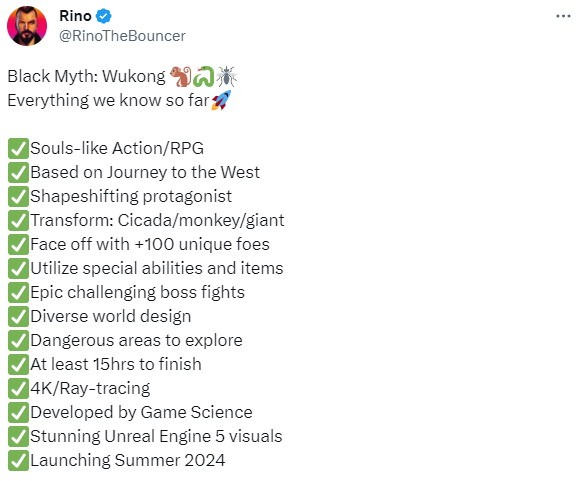This screenshot has height=481, width=583.
Task: Open Rino's profile avatar picture
Action: pyautogui.click(x=27, y=26)
